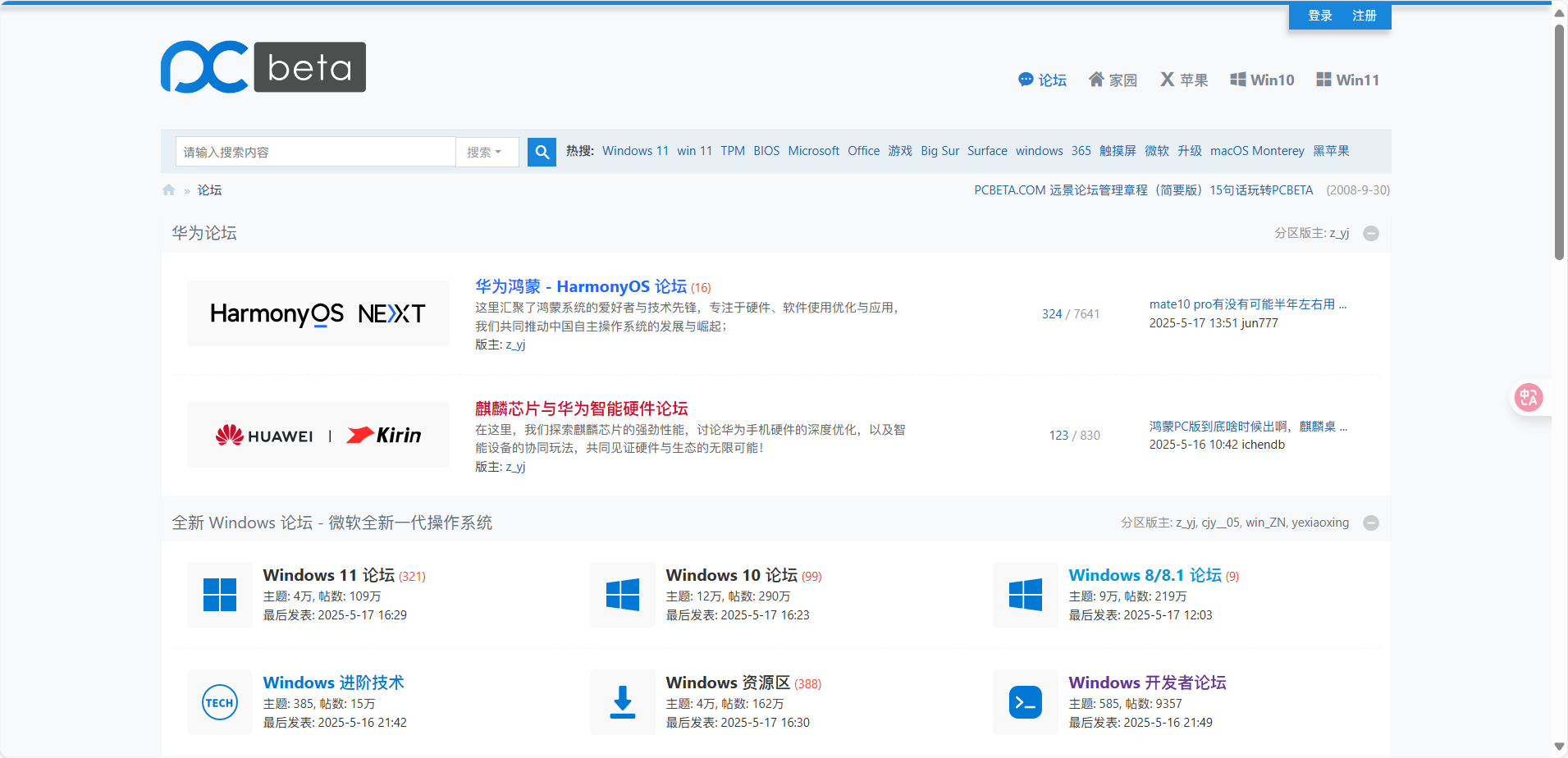Click hot search term Surface

coord(987,151)
